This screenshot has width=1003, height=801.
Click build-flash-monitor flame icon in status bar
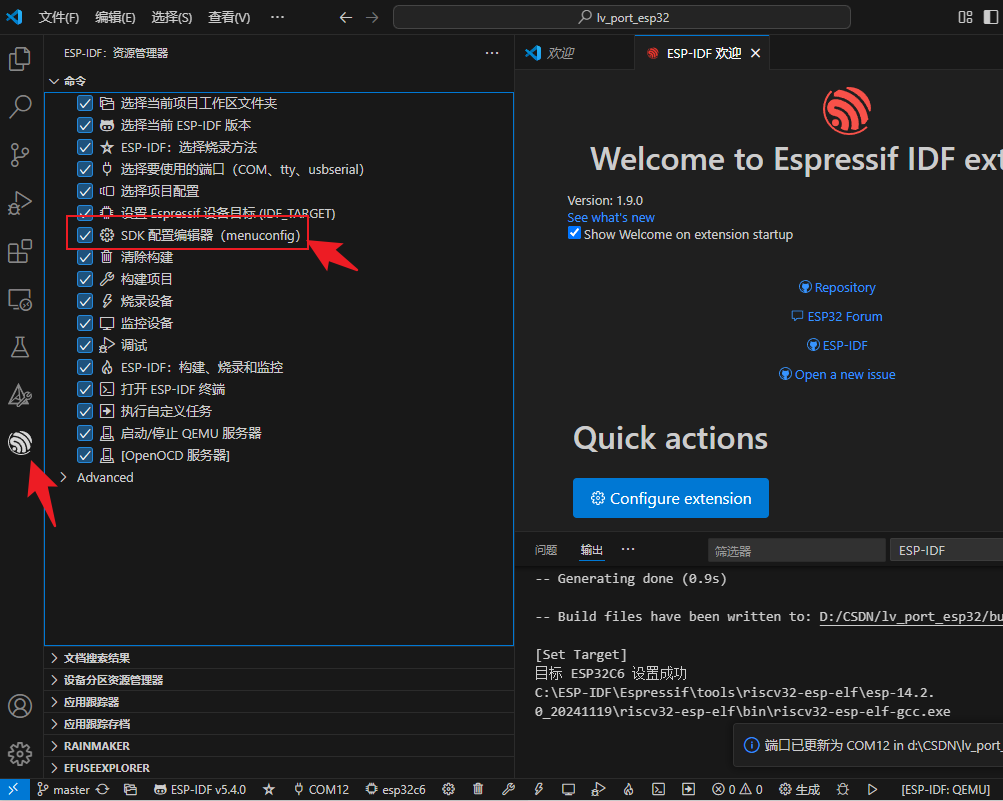629,789
